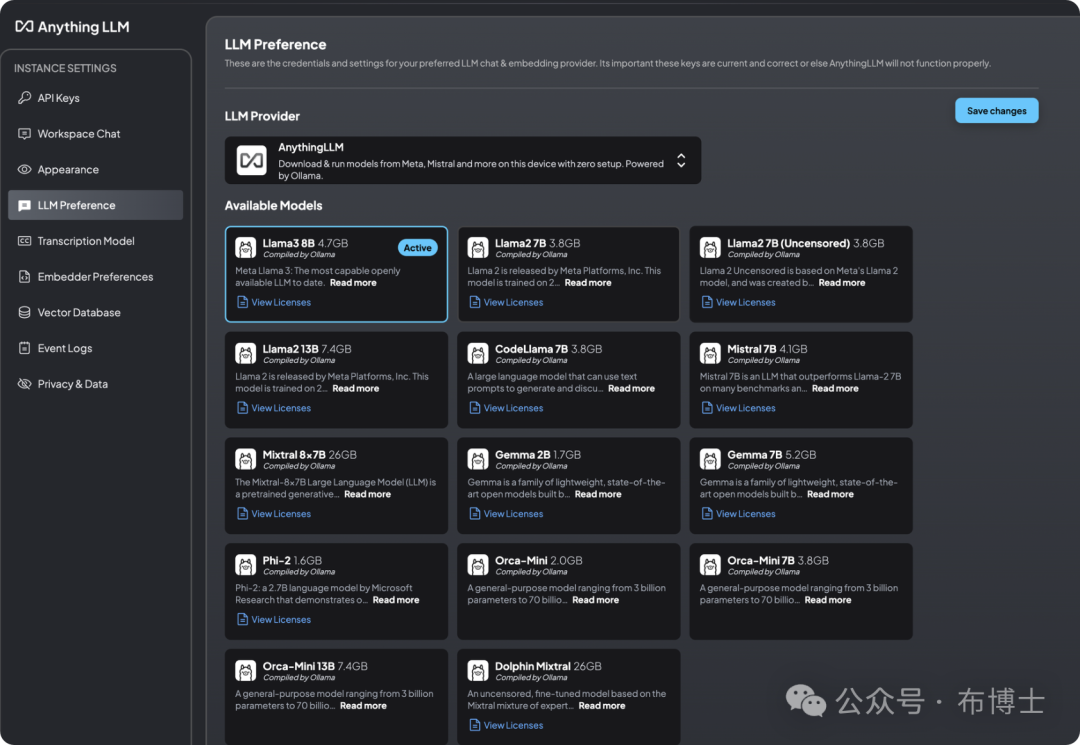This screenshot has width=1080, height=745.
Task: Click the Llama3 8B llama icon
Action: [245, 248]
